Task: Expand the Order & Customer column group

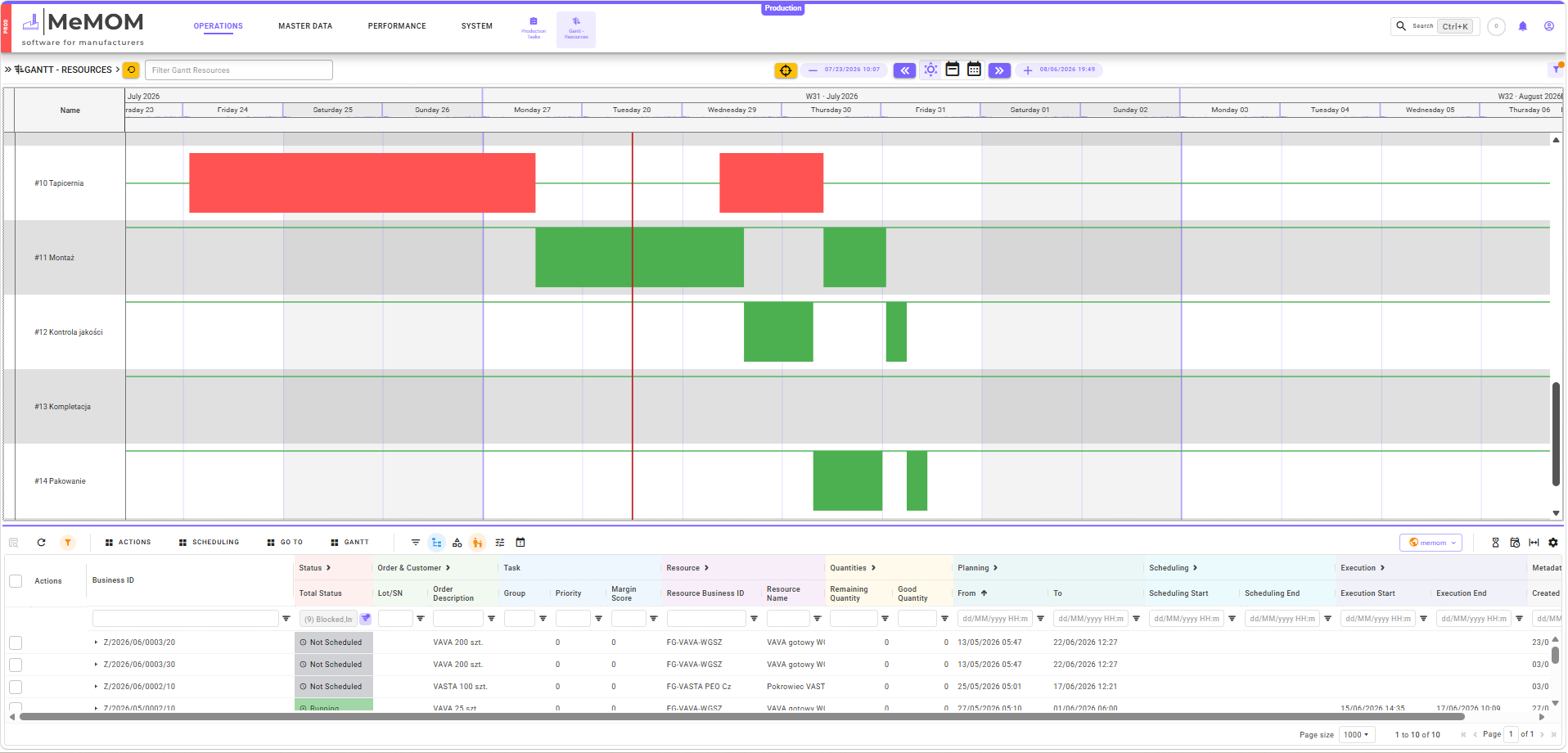Action: tap(448, 568)
